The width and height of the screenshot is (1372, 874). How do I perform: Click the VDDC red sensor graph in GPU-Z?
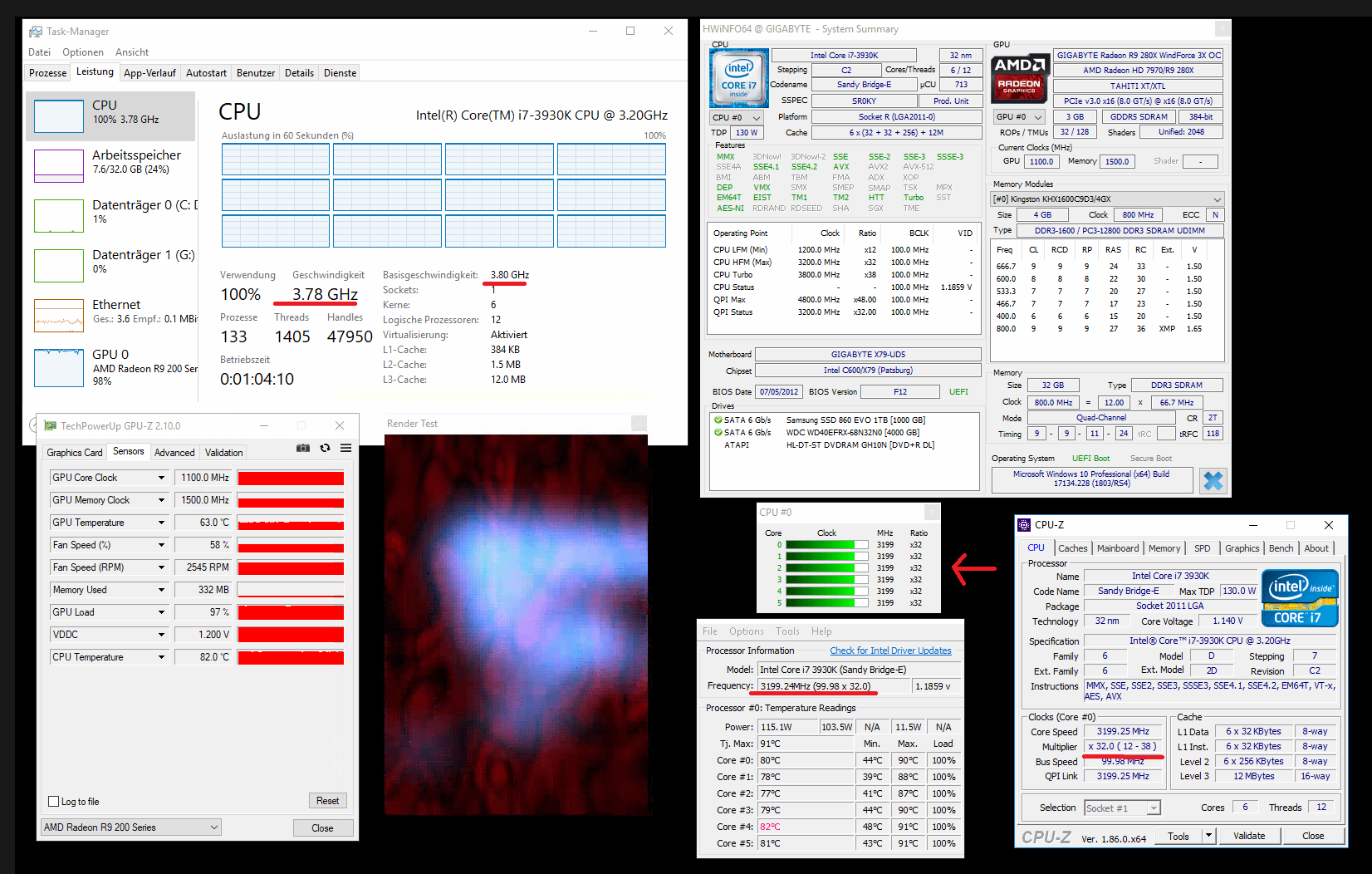291,635
